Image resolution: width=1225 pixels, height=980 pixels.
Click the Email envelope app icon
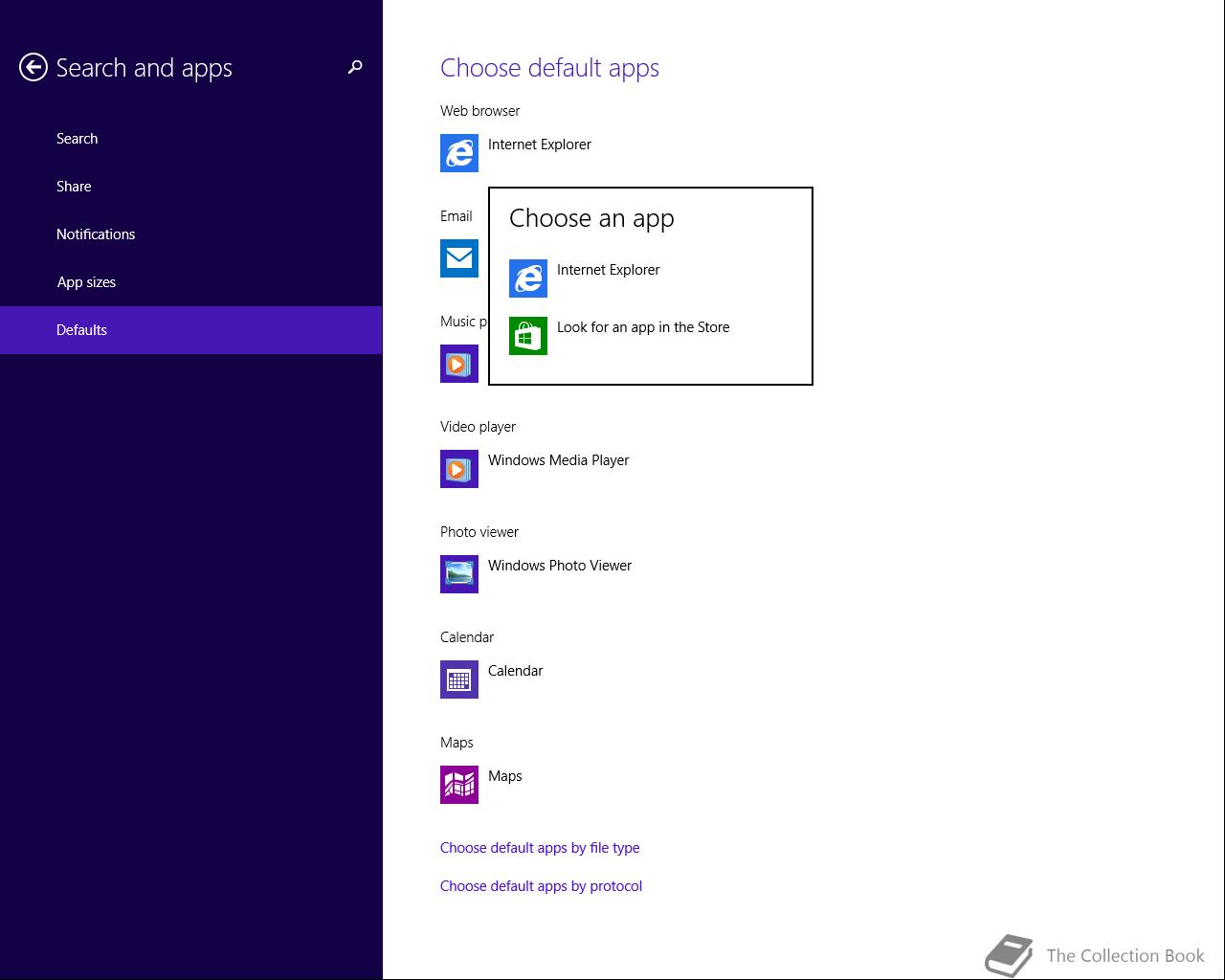click(x=459, y=258)
